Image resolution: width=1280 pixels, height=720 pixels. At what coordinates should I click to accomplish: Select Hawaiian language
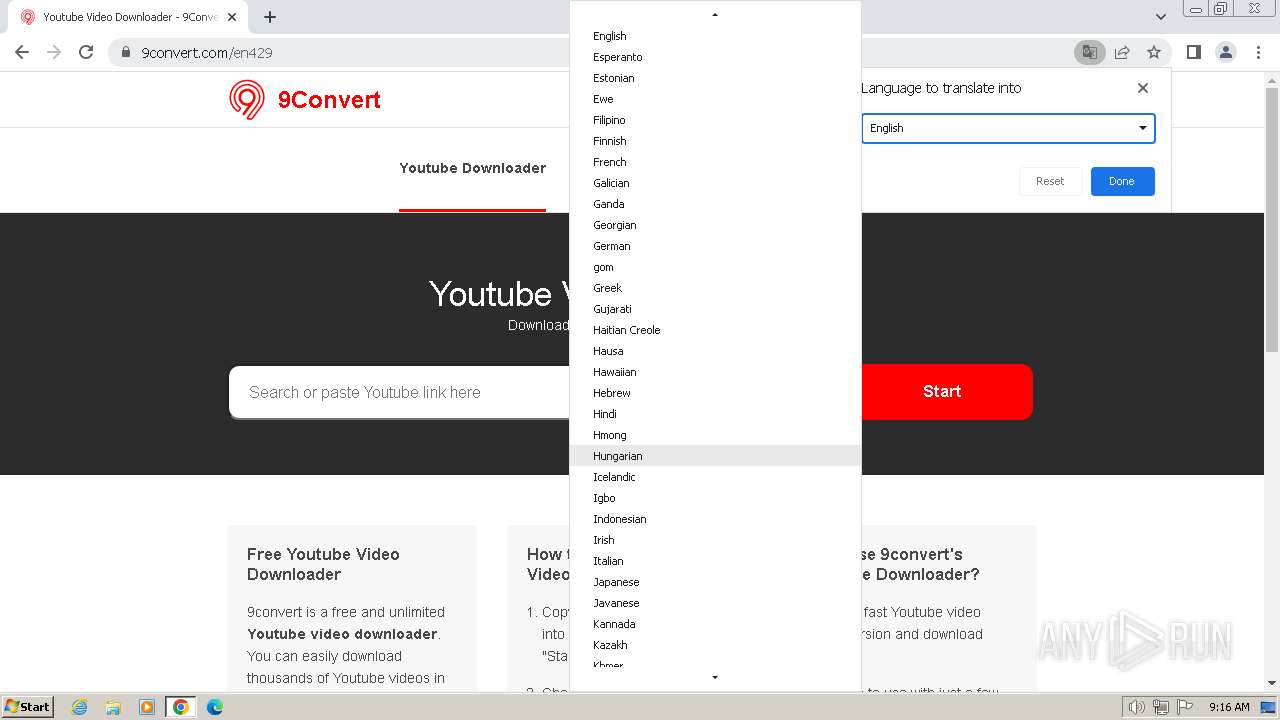pos(715,372)
